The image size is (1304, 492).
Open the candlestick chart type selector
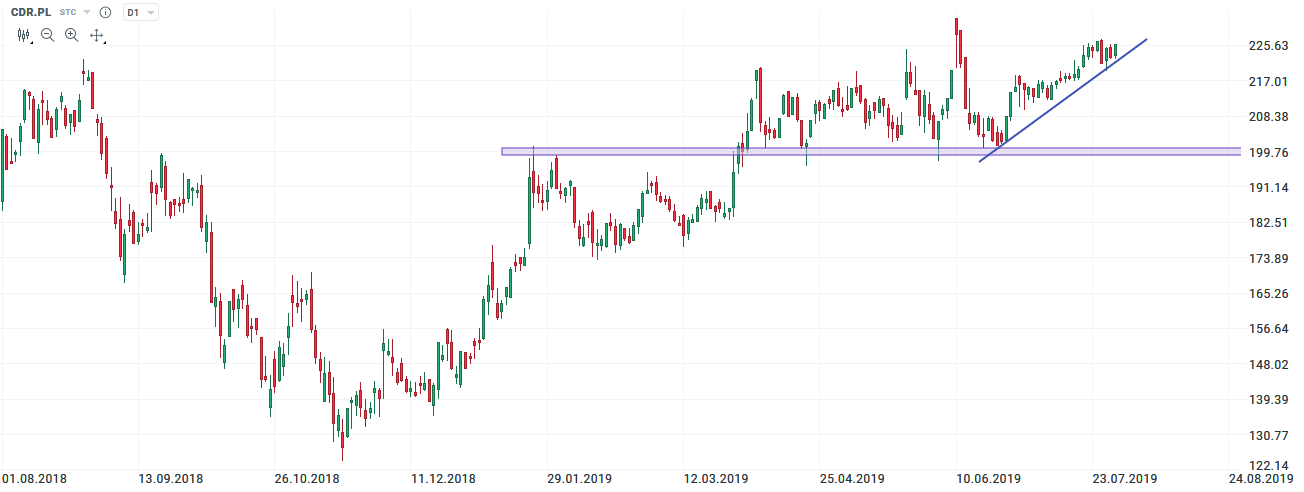(x=25, y=35)
